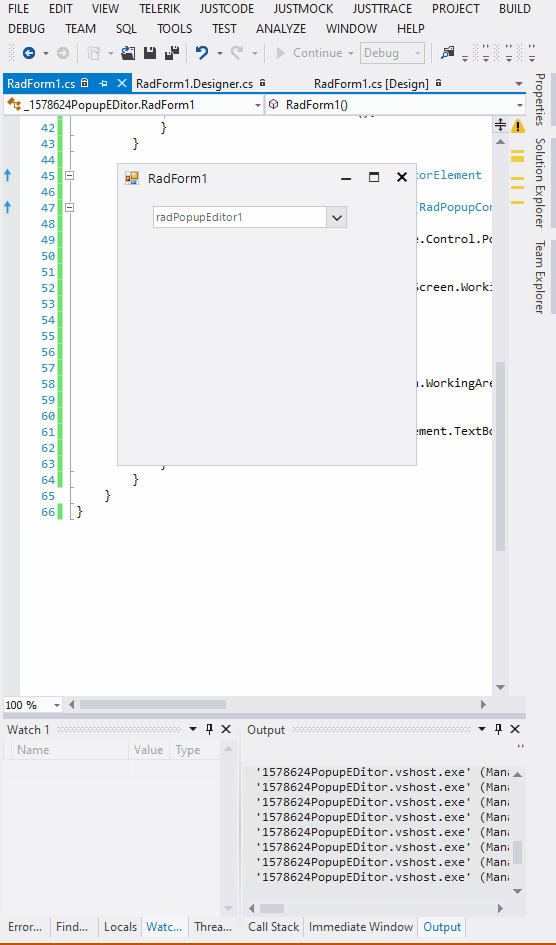This screenshot has width=556, height=945.
Task: Close the Watch 1 panel
Action: [226, 729]
